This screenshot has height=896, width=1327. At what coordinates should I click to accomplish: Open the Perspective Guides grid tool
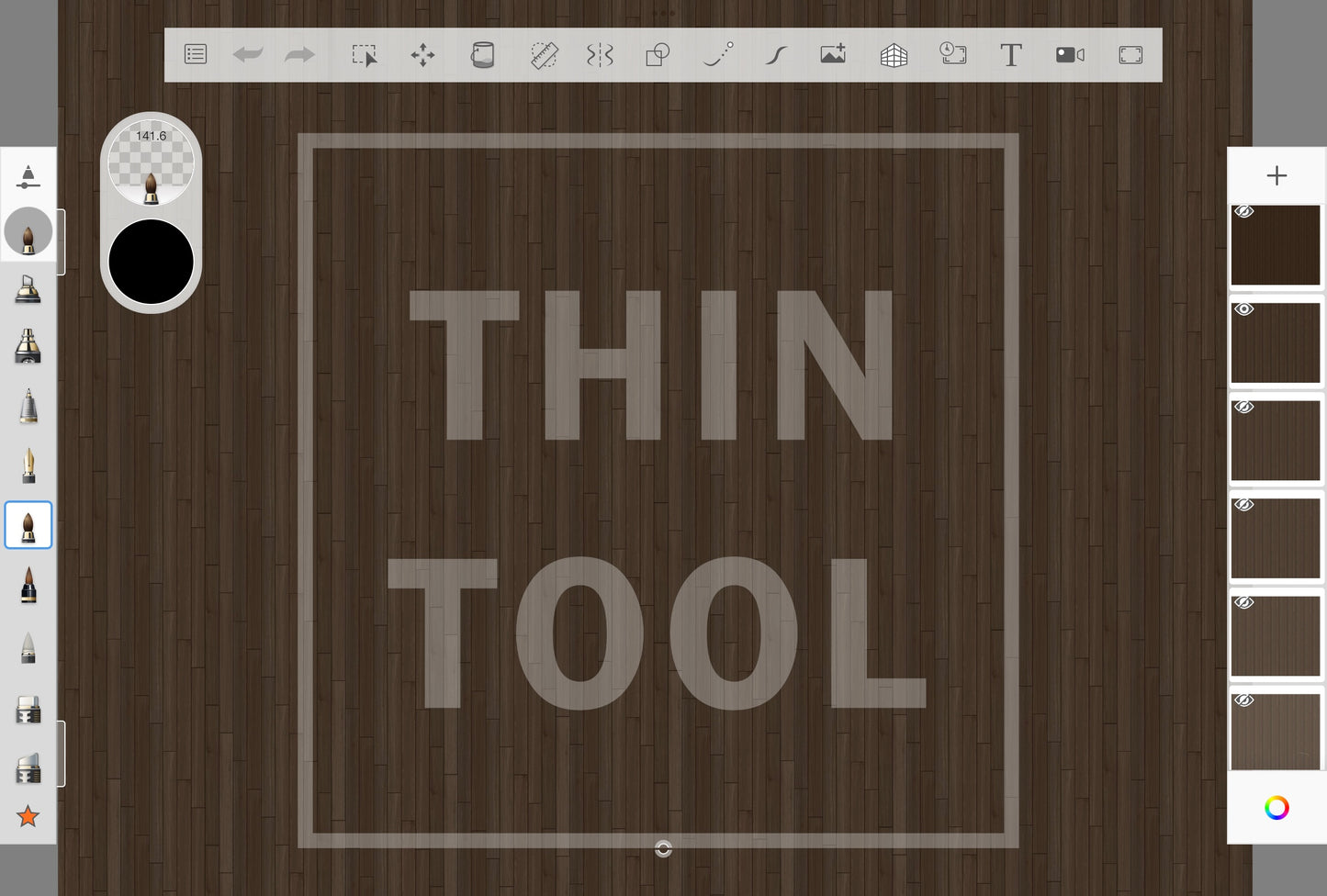894,55
